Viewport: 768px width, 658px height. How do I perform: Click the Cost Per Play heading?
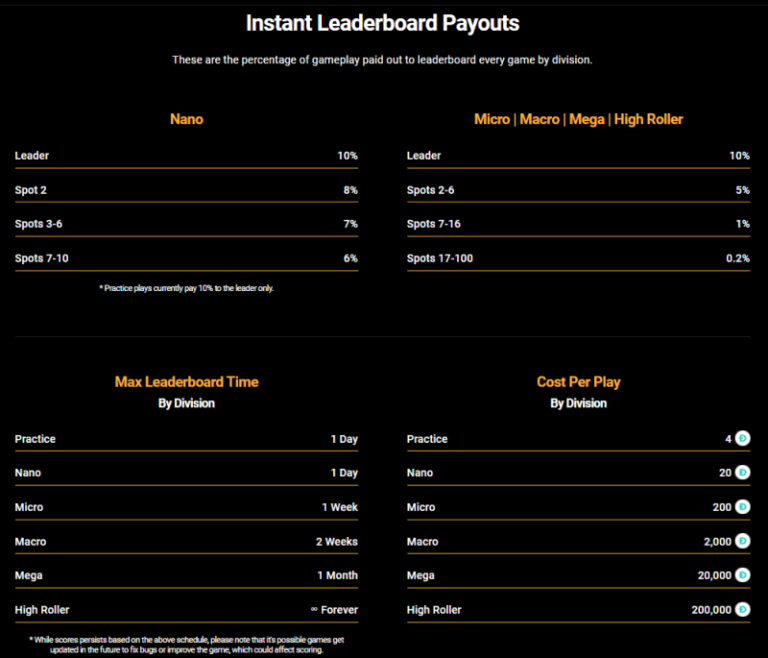tap(578, 381)
